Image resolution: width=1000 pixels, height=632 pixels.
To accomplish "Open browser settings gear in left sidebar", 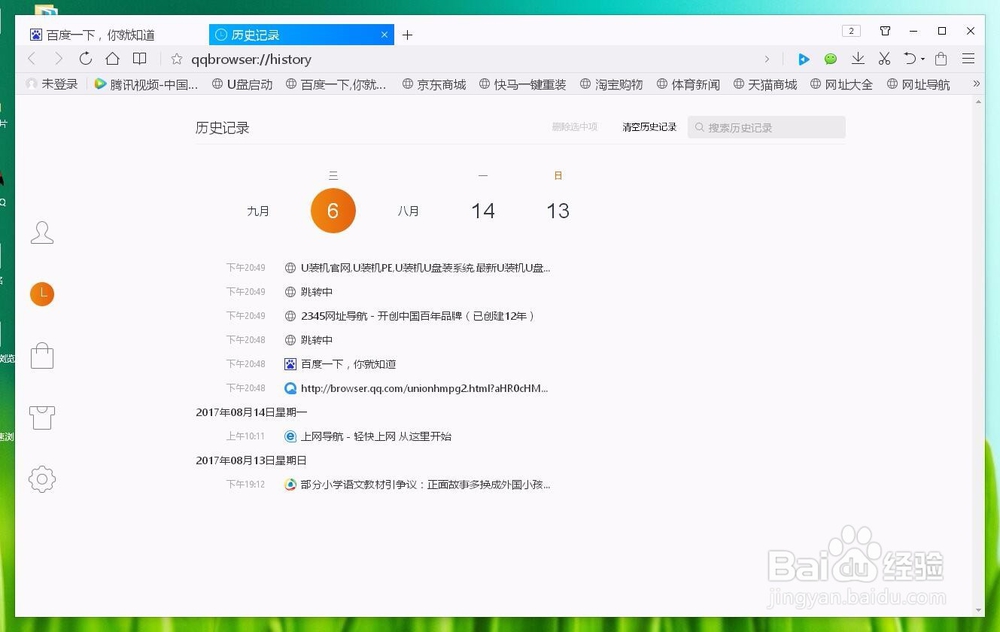I will 42,479.
